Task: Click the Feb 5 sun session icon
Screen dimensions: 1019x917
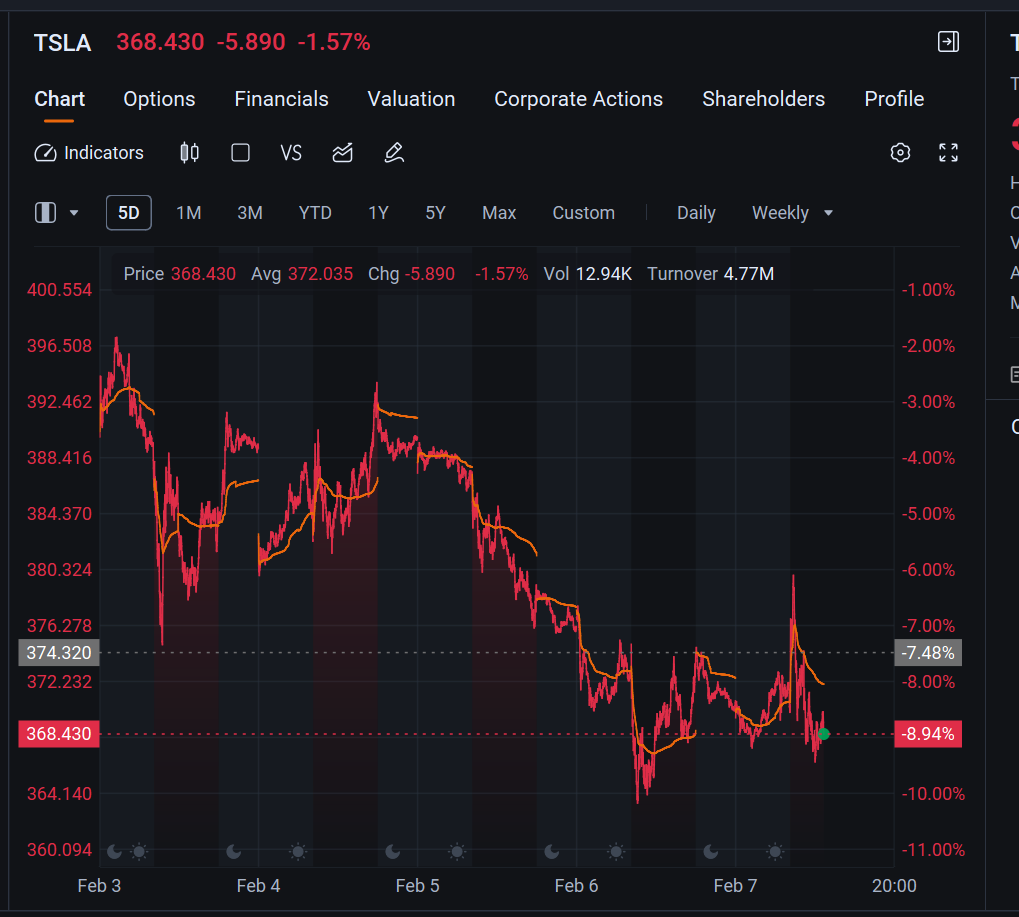Action: pyautogui.click(x=457, y=851)
